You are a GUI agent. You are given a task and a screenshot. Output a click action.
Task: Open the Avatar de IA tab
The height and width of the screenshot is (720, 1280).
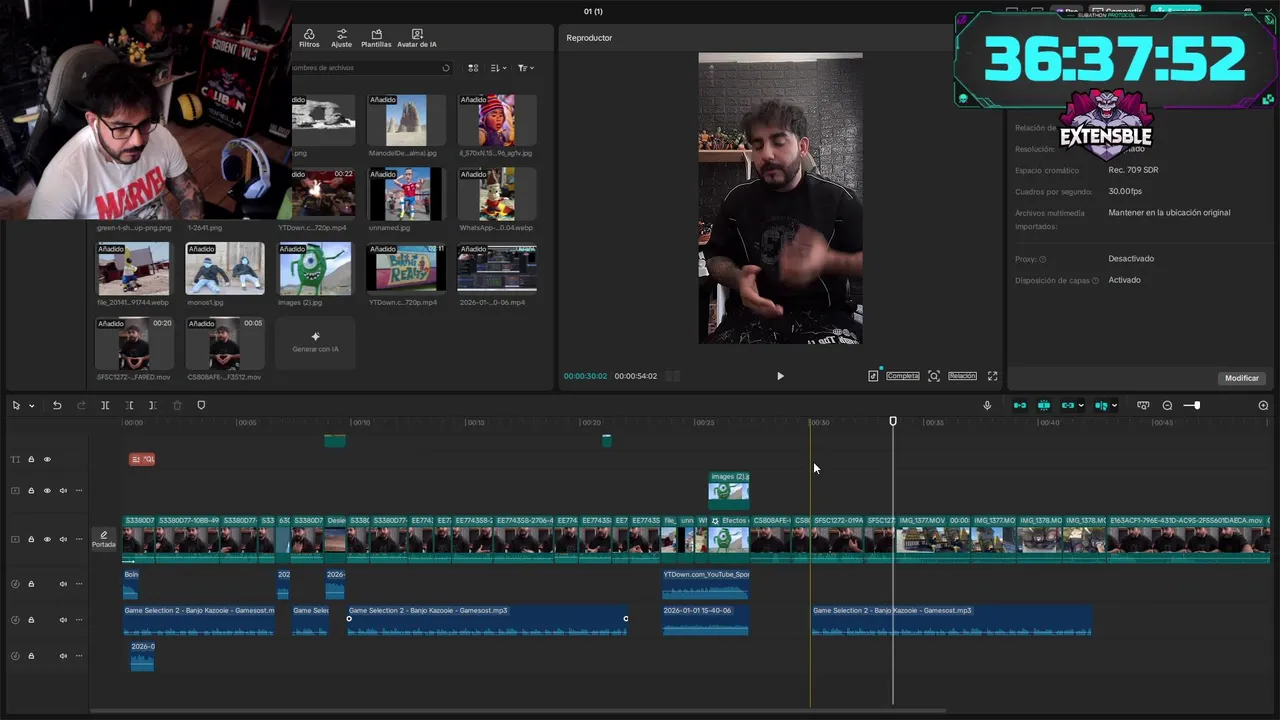[x=417, y=38]
